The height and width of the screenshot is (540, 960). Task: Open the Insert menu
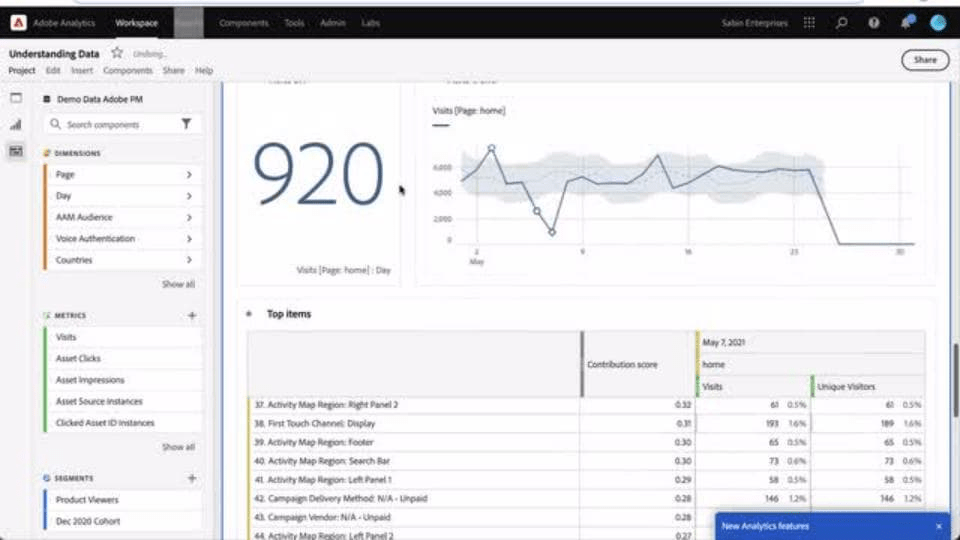[x=80, y=71]
